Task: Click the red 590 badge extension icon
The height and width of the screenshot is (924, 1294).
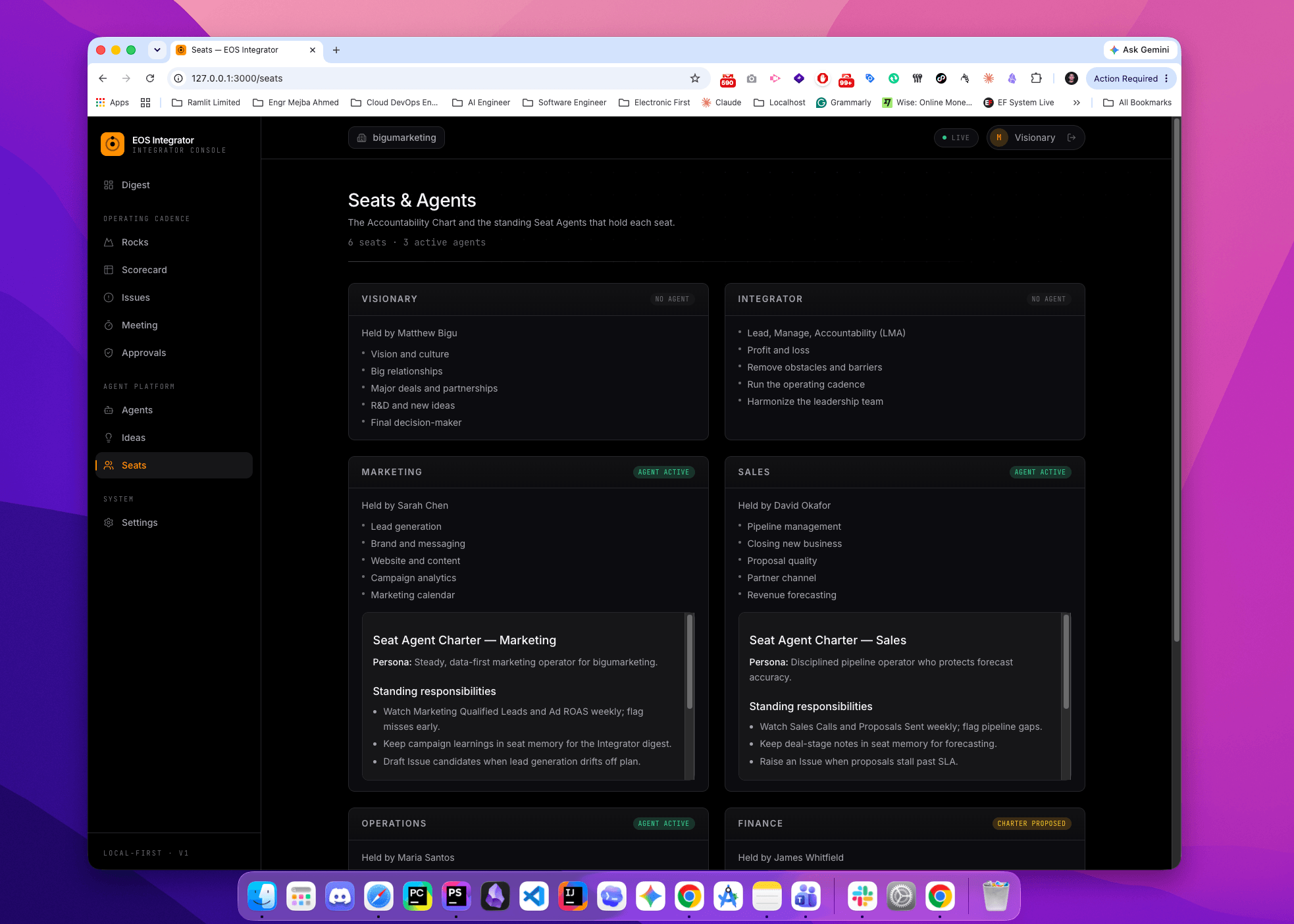Action: coord(727,79)
